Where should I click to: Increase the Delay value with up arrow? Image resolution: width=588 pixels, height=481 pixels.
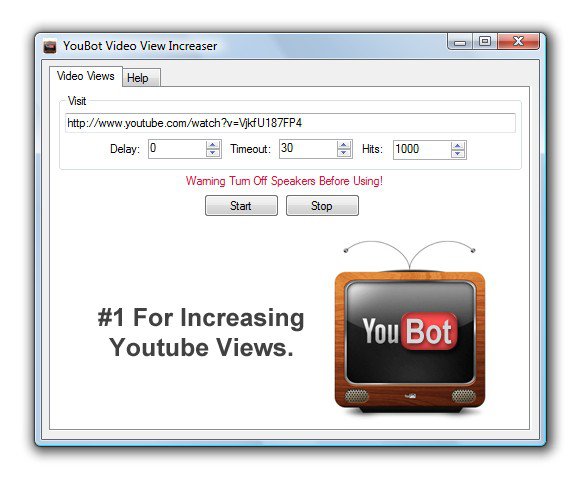213,145
